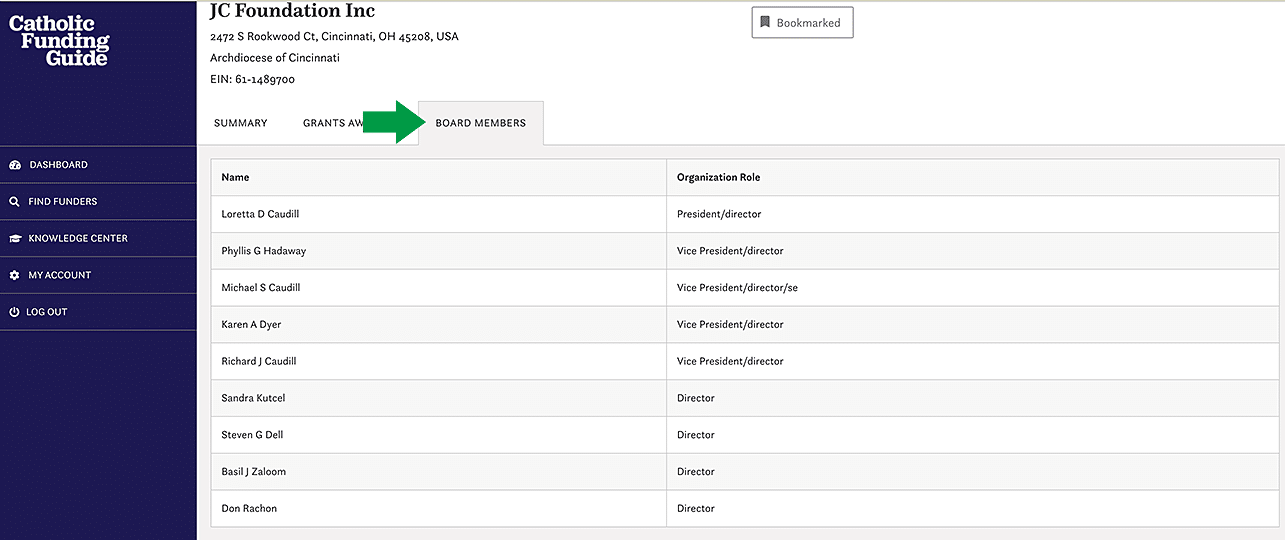
Task: Click President/director role of Loretta Caudill
Action: pyautogui.click(x=972, y=214)
